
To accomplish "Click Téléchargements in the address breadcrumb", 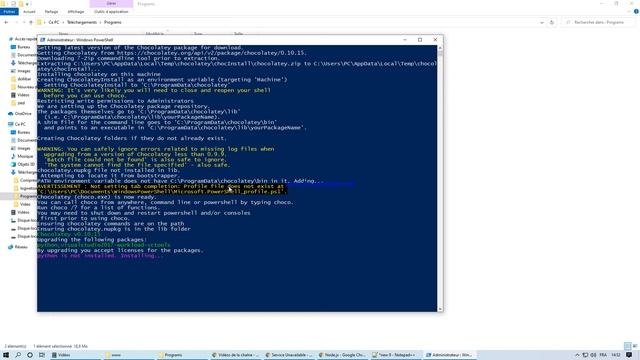I will (82, 22).
